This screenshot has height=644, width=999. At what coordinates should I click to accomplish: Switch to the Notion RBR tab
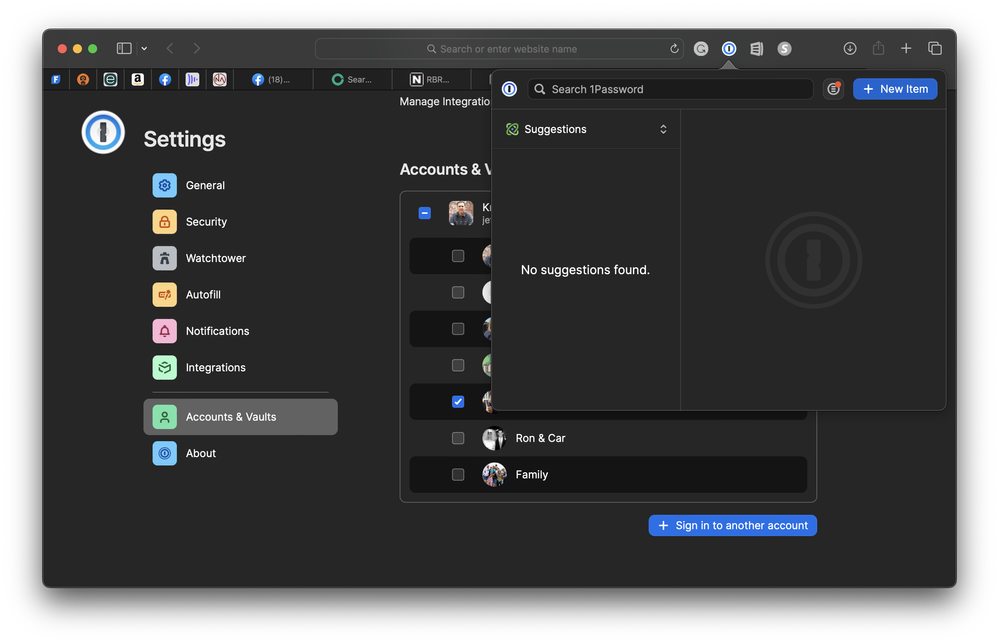click(430, 79)
